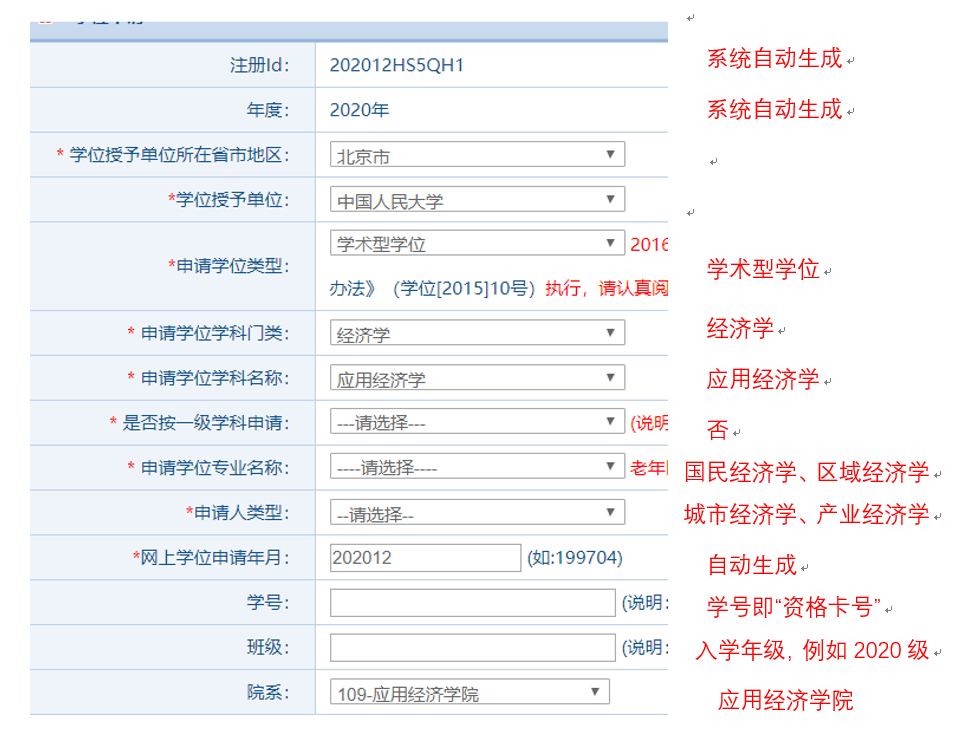
Task: Click the ▼ arrow on the 院系 selector
Action: [x=595, y=691]
